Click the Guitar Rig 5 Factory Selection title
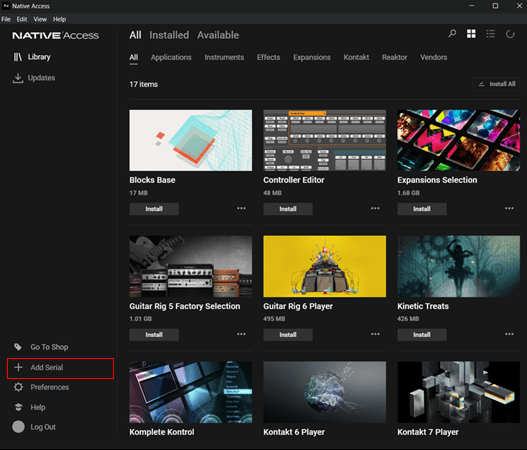This screenshot has height=450, width=527. (185, 306)
